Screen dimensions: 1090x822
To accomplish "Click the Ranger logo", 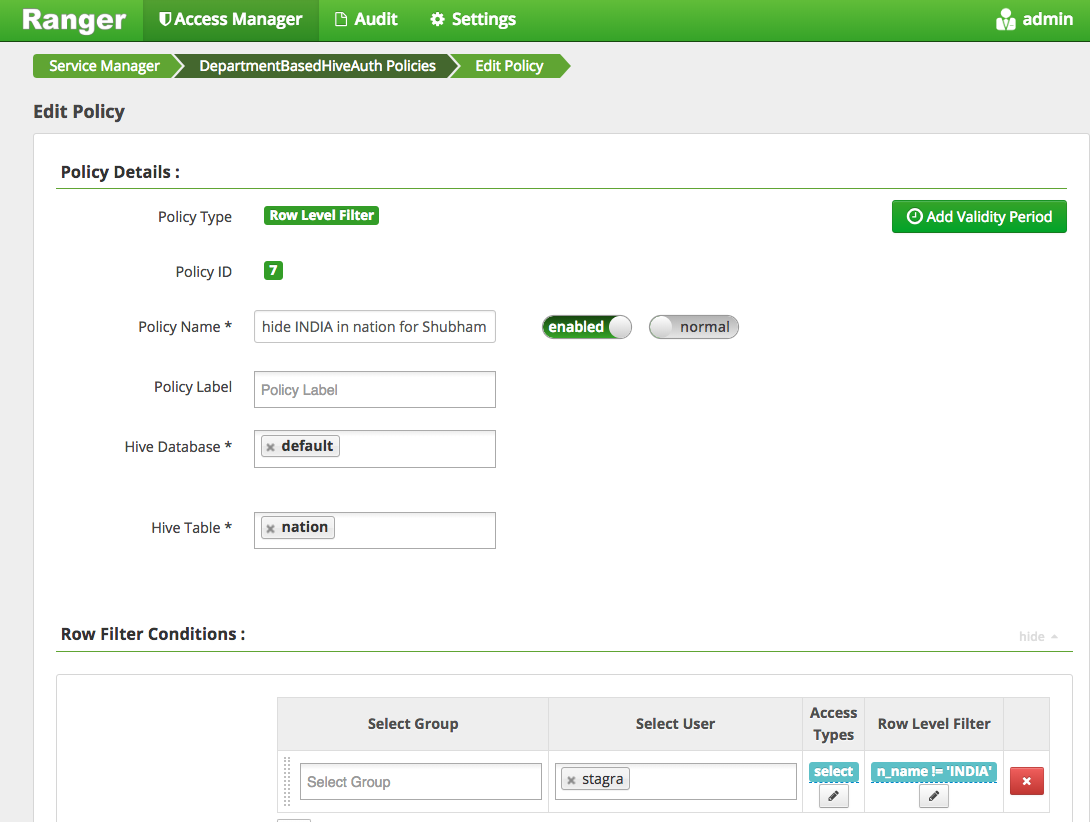I will 74,19.
